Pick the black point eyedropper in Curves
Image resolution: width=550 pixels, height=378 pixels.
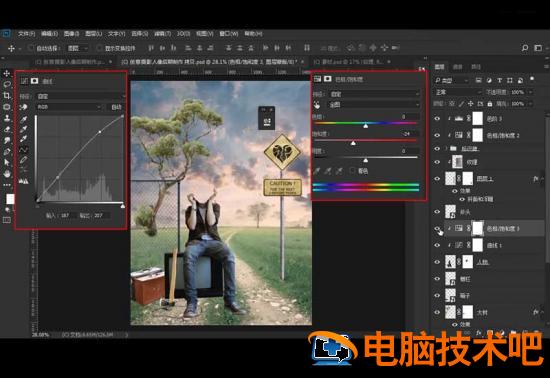[24, 119]
